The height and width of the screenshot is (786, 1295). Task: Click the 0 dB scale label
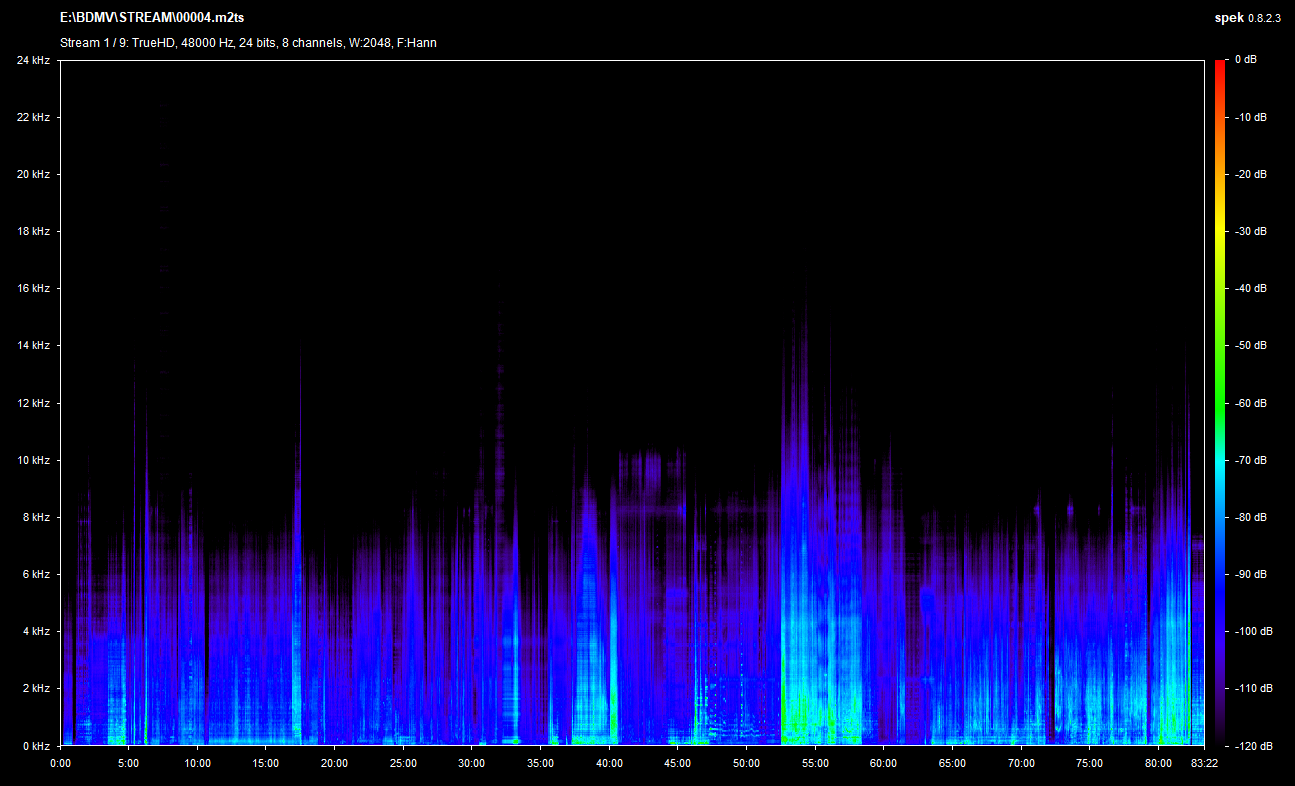tap(1246, 60)
